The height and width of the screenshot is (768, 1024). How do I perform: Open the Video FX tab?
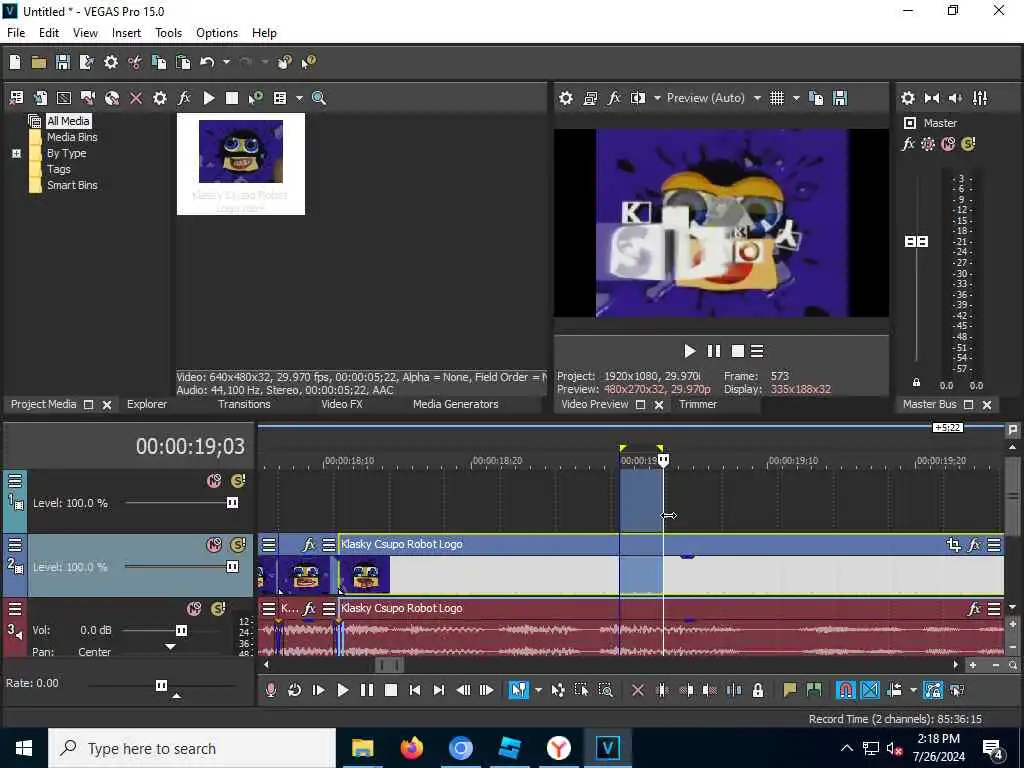pos(342,404)
